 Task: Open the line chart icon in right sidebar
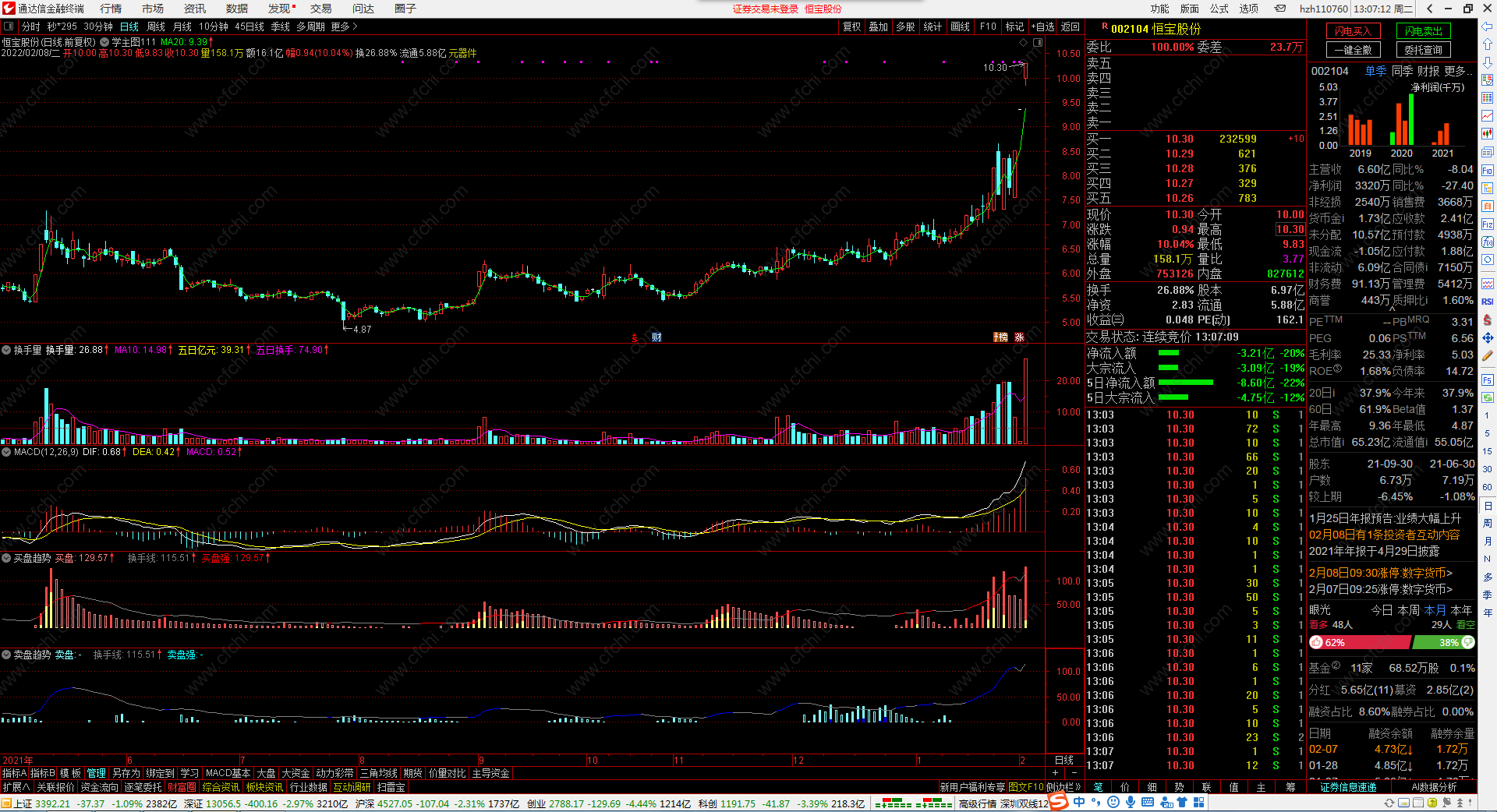(1488, 116)
